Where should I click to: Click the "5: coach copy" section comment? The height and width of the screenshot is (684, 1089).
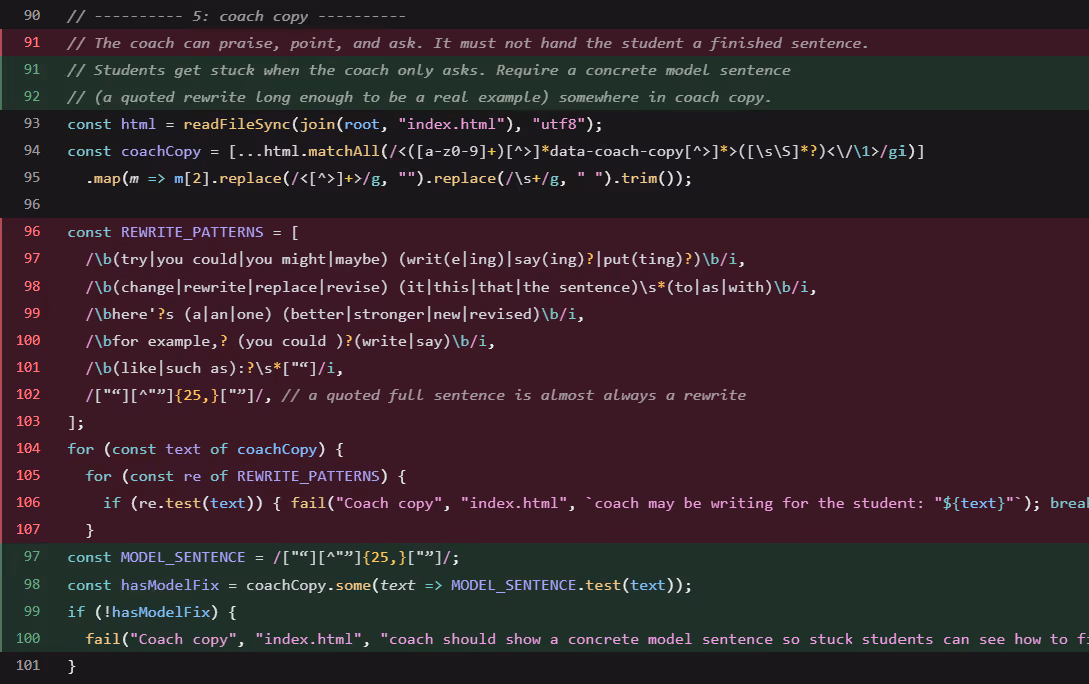[x=236, y=16]
